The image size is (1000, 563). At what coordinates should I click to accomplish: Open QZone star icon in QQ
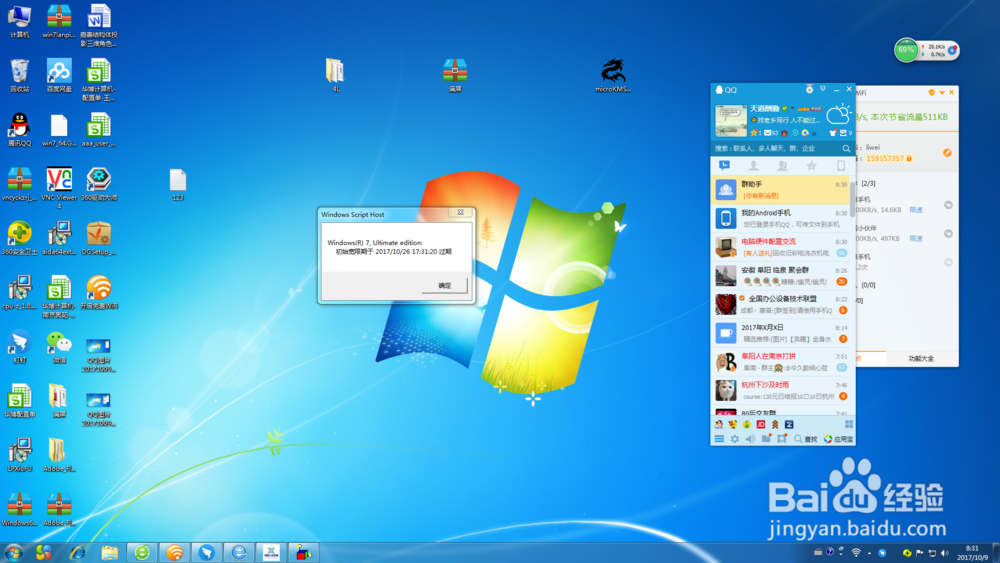pos(754,133)
